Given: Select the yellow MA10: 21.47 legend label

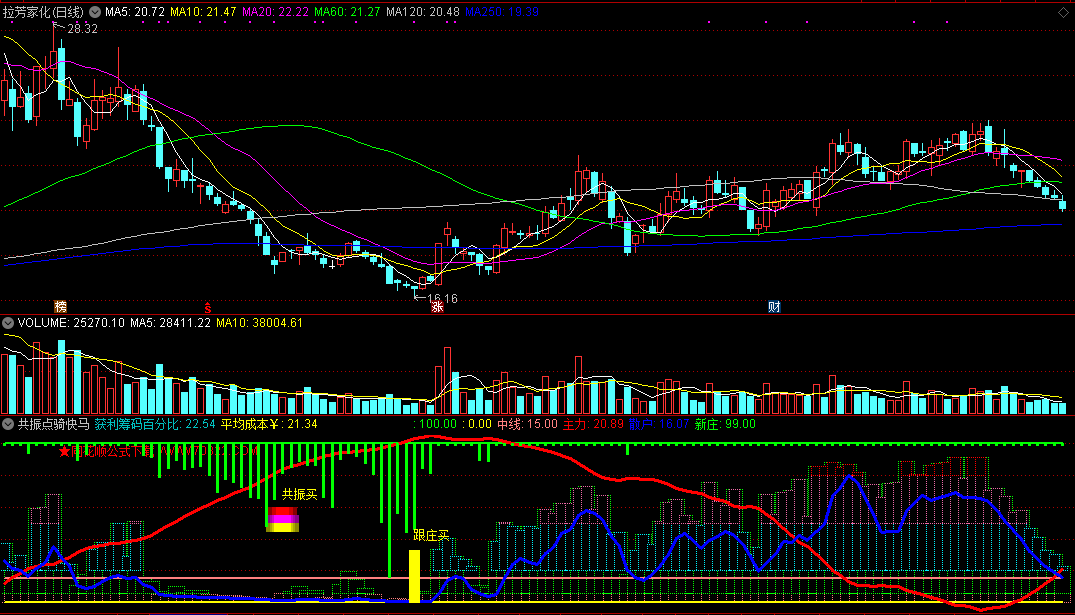Looking at the screenshot, I should point(203,12).
